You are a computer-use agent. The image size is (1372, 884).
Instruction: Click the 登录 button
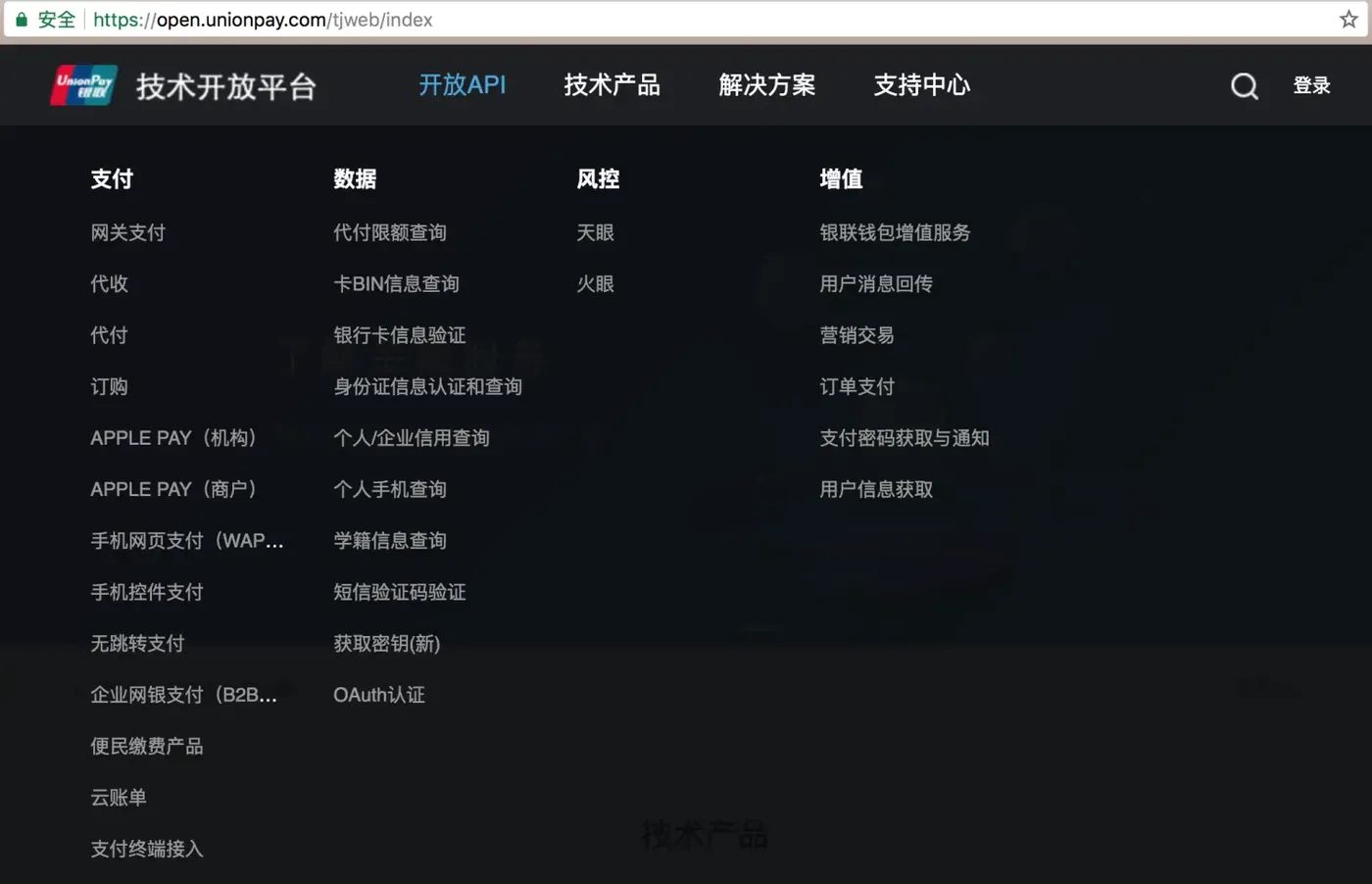click(x=1311, y=86)
